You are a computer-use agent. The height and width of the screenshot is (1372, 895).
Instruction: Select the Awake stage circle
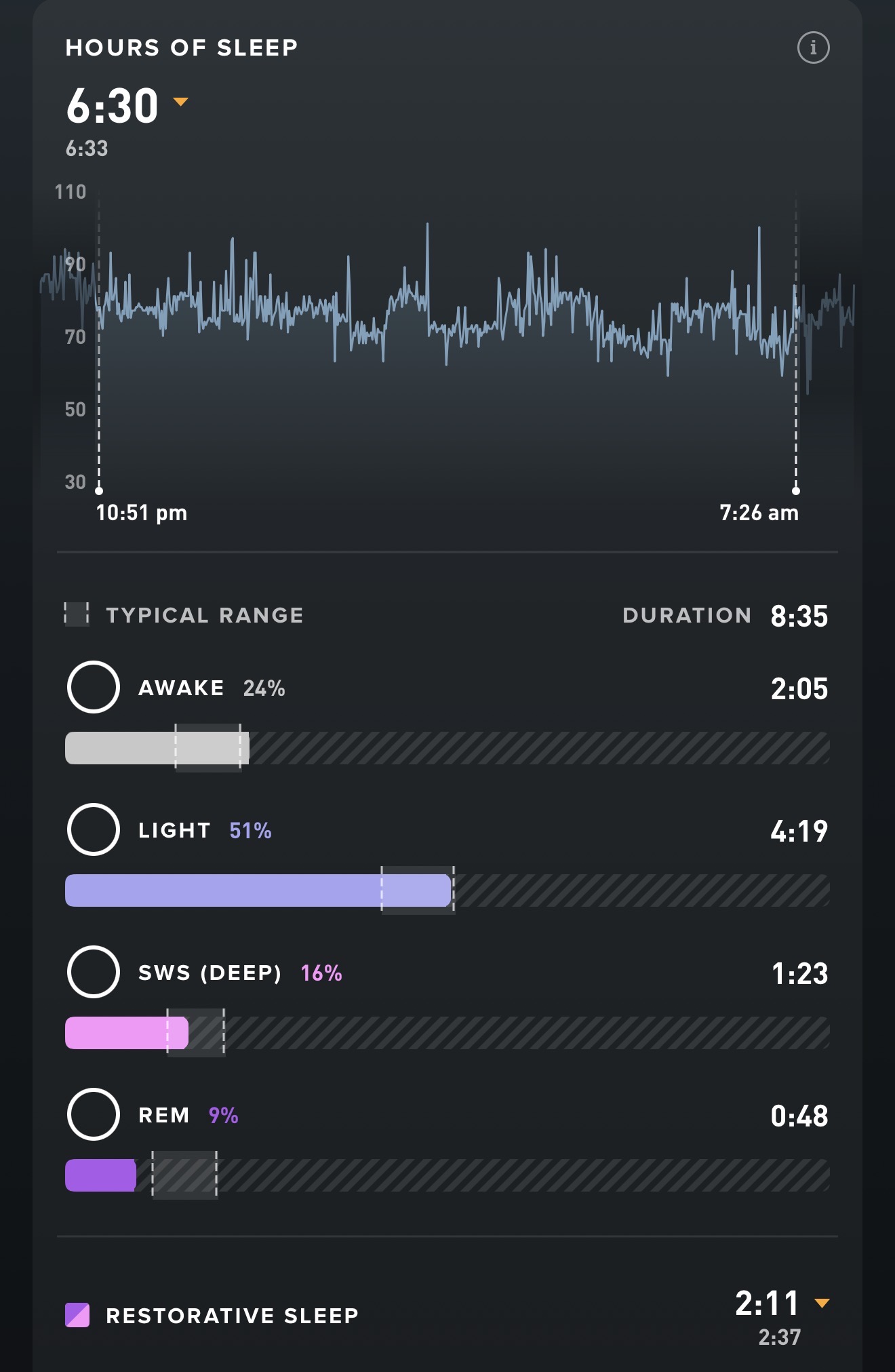[94, 687]
